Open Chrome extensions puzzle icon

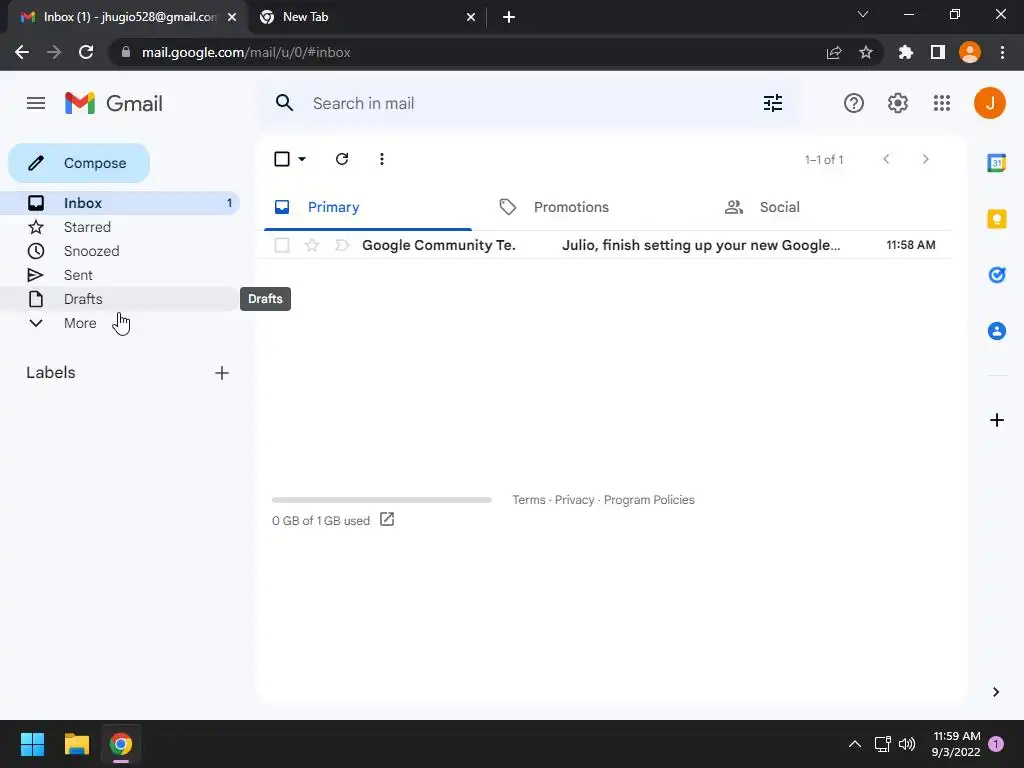[x=906, y=52]
